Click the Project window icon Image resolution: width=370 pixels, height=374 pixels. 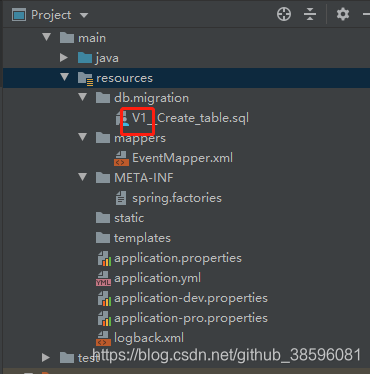pyautogui.click(x=19, y=15)
